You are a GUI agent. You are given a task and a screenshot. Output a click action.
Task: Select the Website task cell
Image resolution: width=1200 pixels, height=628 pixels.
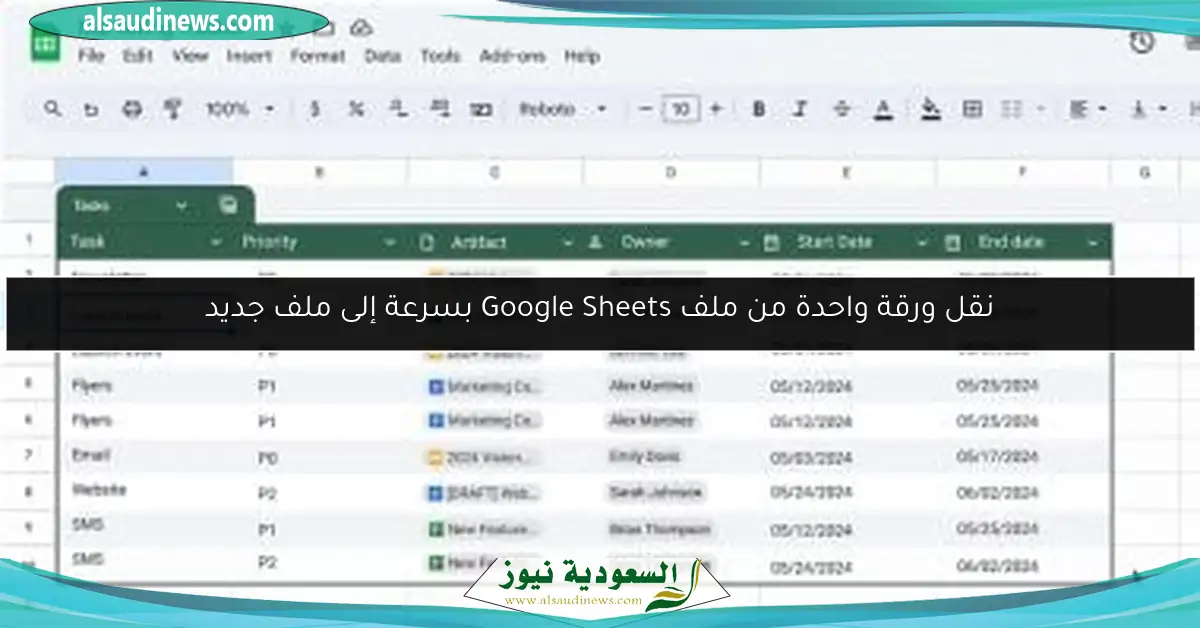(x=144, y=491)
